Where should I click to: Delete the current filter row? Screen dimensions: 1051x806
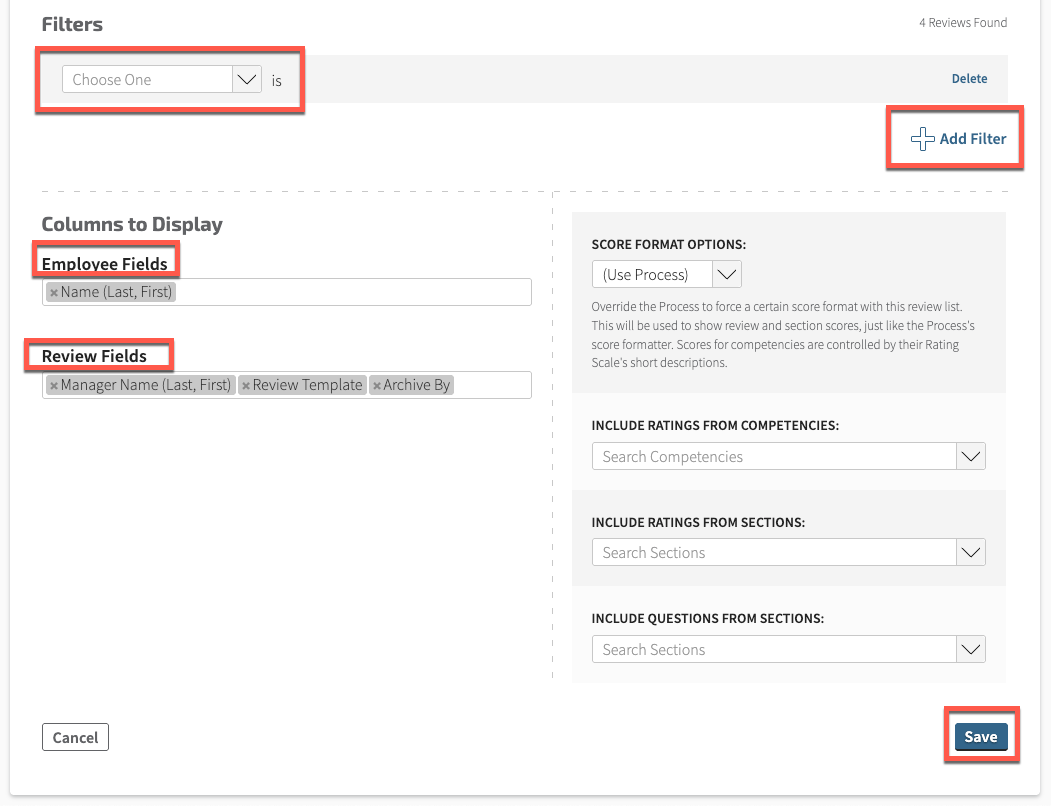coord(969,78)
